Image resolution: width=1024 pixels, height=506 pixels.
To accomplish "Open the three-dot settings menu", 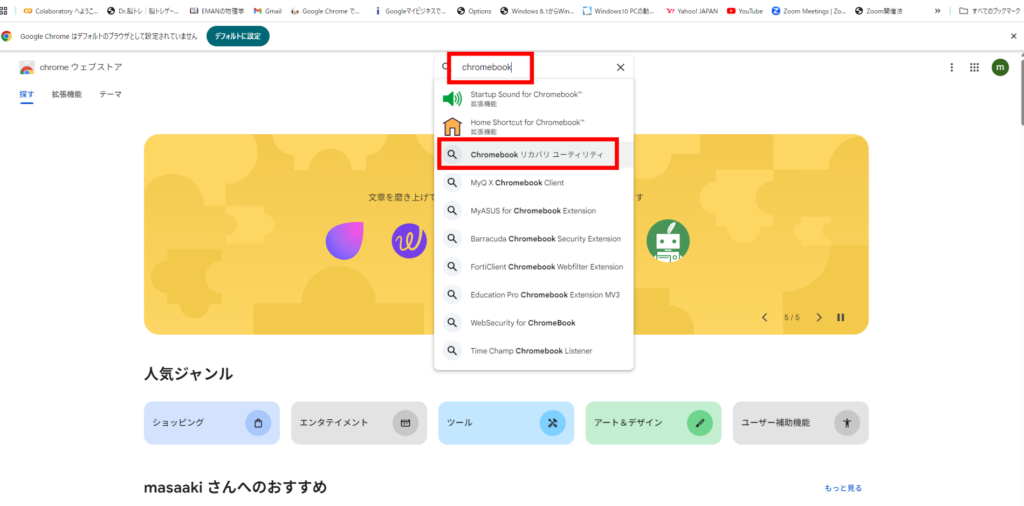I will pos(951,67).
